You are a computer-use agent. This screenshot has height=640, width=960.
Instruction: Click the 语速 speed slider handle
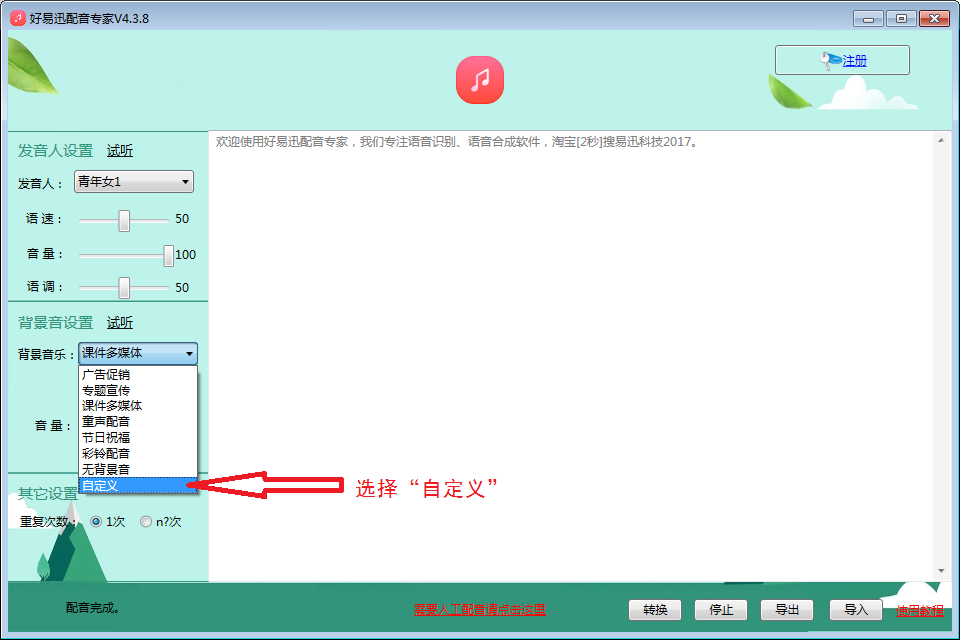click(x=124, y=220)
